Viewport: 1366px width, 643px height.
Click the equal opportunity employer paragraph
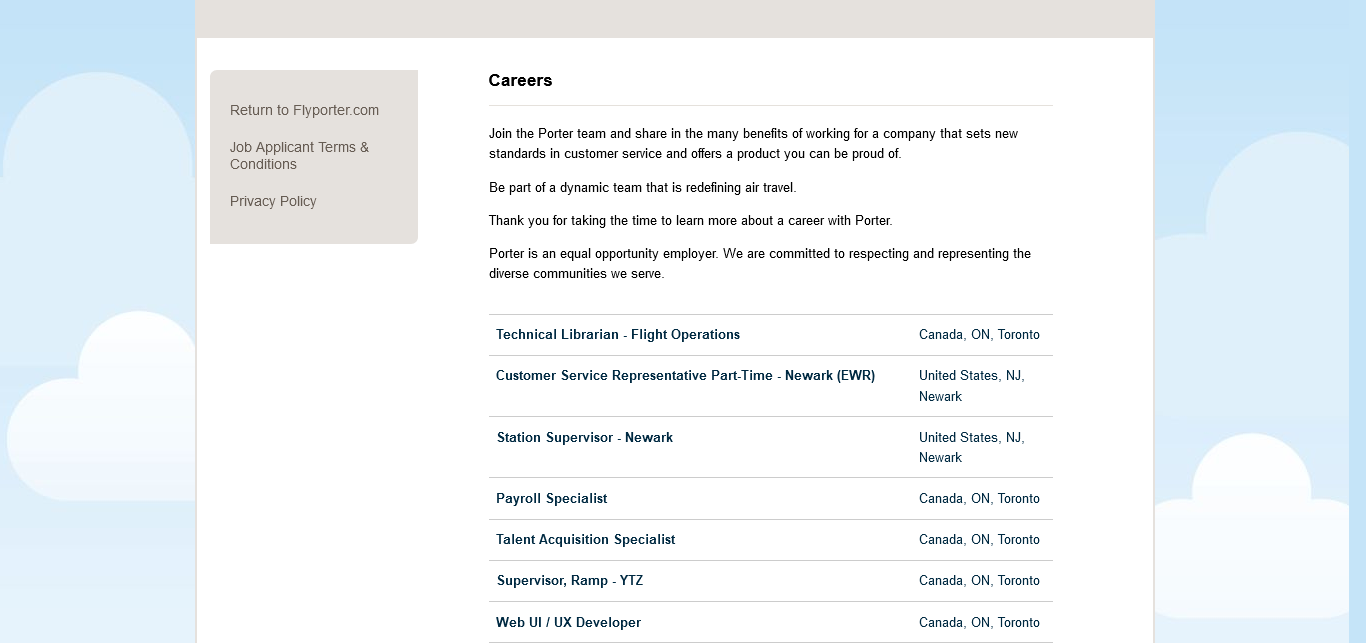pos(759,264)
